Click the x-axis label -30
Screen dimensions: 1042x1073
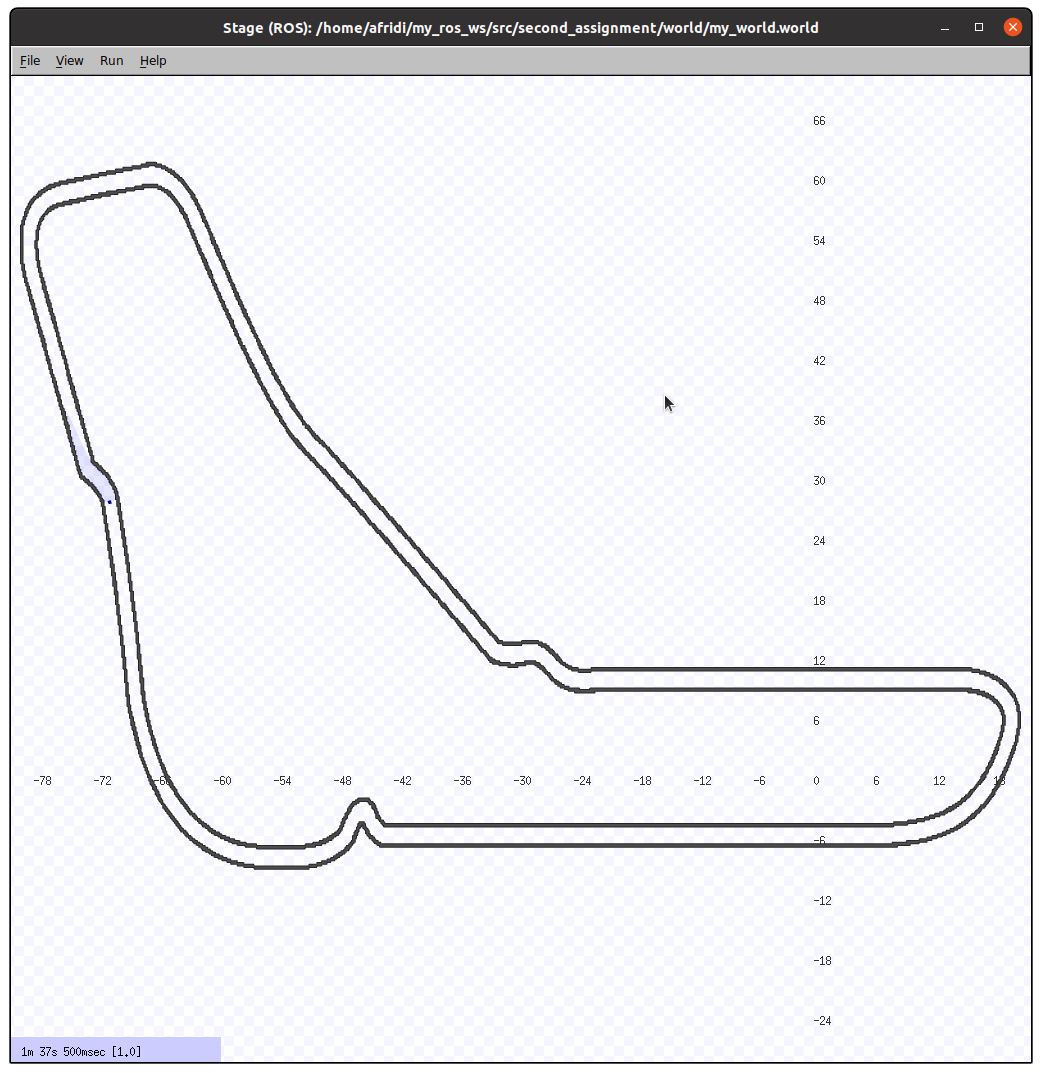pyautogui.click(x=523, y=781)
